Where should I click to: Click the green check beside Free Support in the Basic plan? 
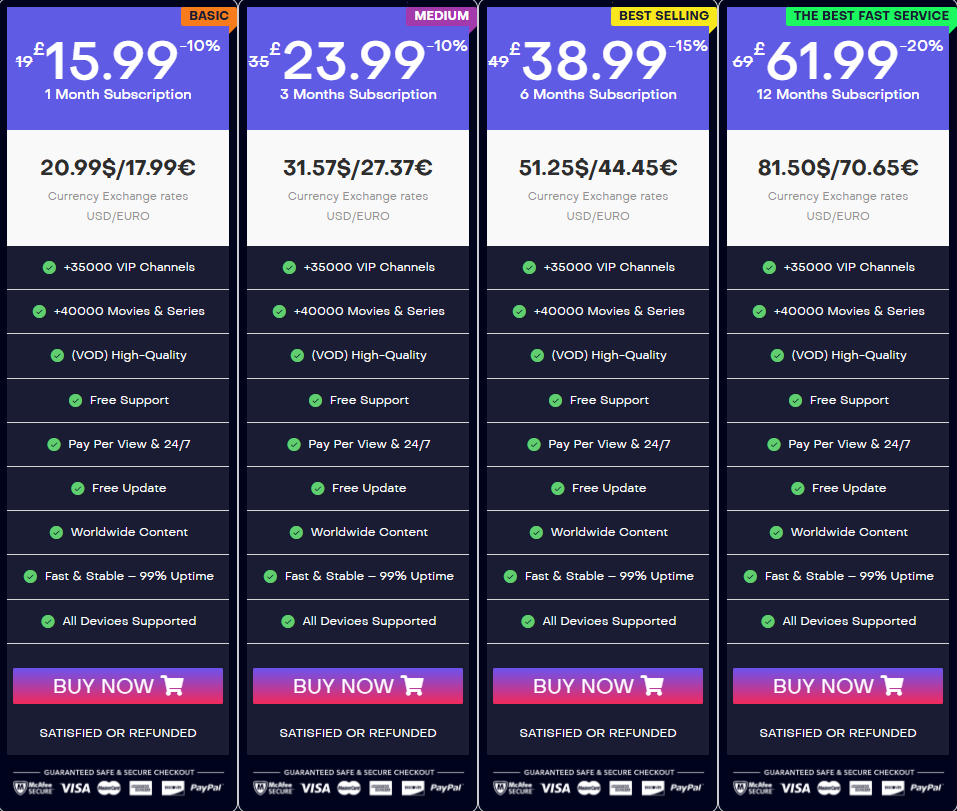pyautogui.click(x=75, y=400)
